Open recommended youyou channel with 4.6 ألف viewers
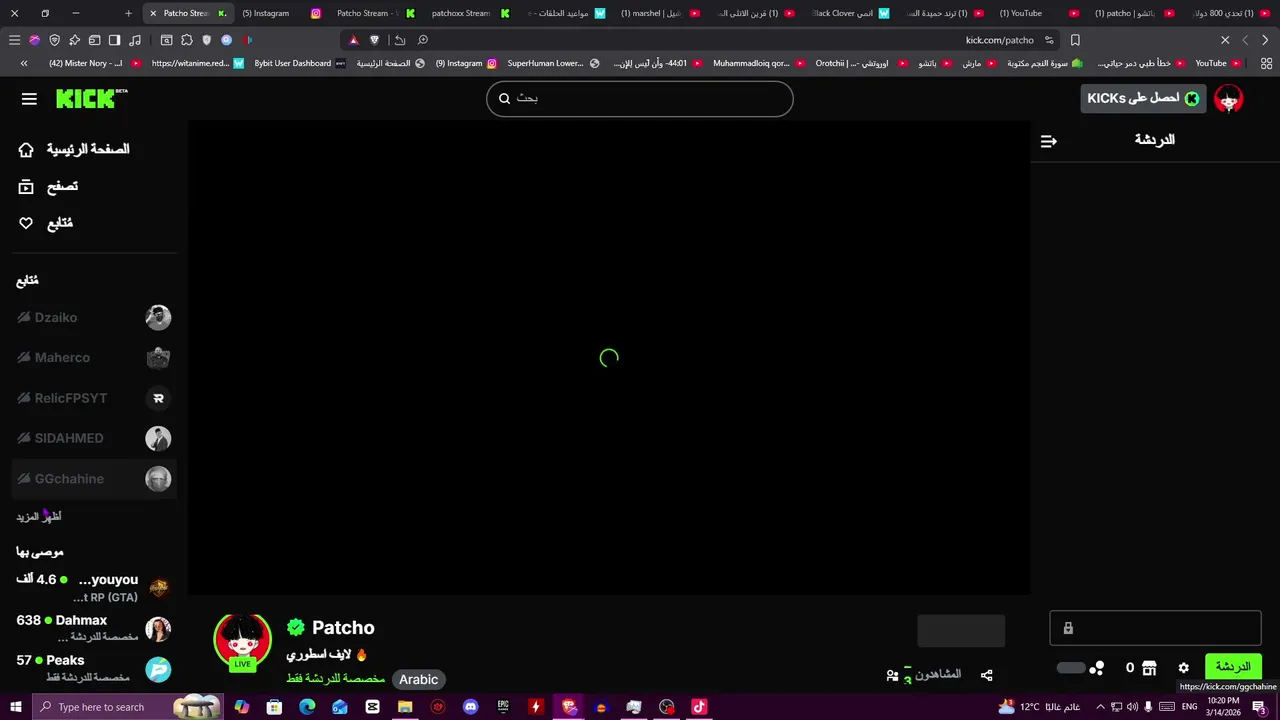This screenshot has height=720, width=1280. point(94,587)
